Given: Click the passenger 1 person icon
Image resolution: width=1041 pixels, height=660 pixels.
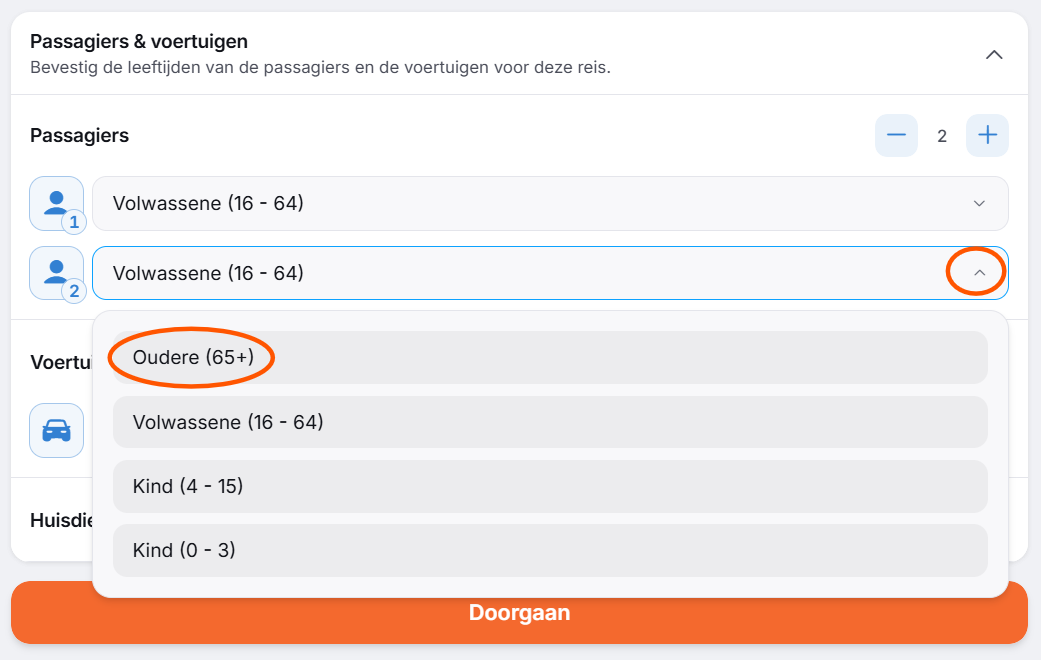Looking at the screenshot, I should pos(56,203).
